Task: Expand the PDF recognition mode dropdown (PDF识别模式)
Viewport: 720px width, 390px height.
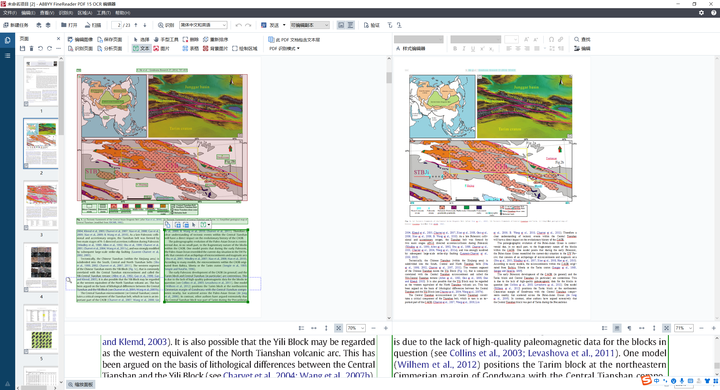Action: pos(284,48)
